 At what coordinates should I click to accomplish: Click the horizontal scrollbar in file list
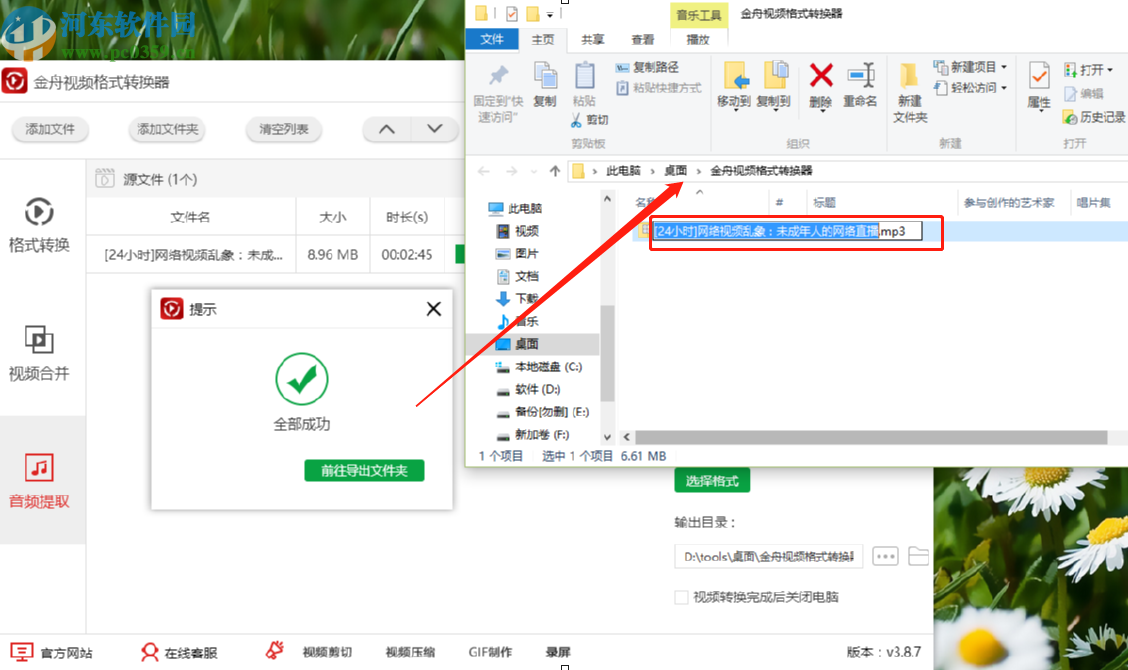point(870,438)
